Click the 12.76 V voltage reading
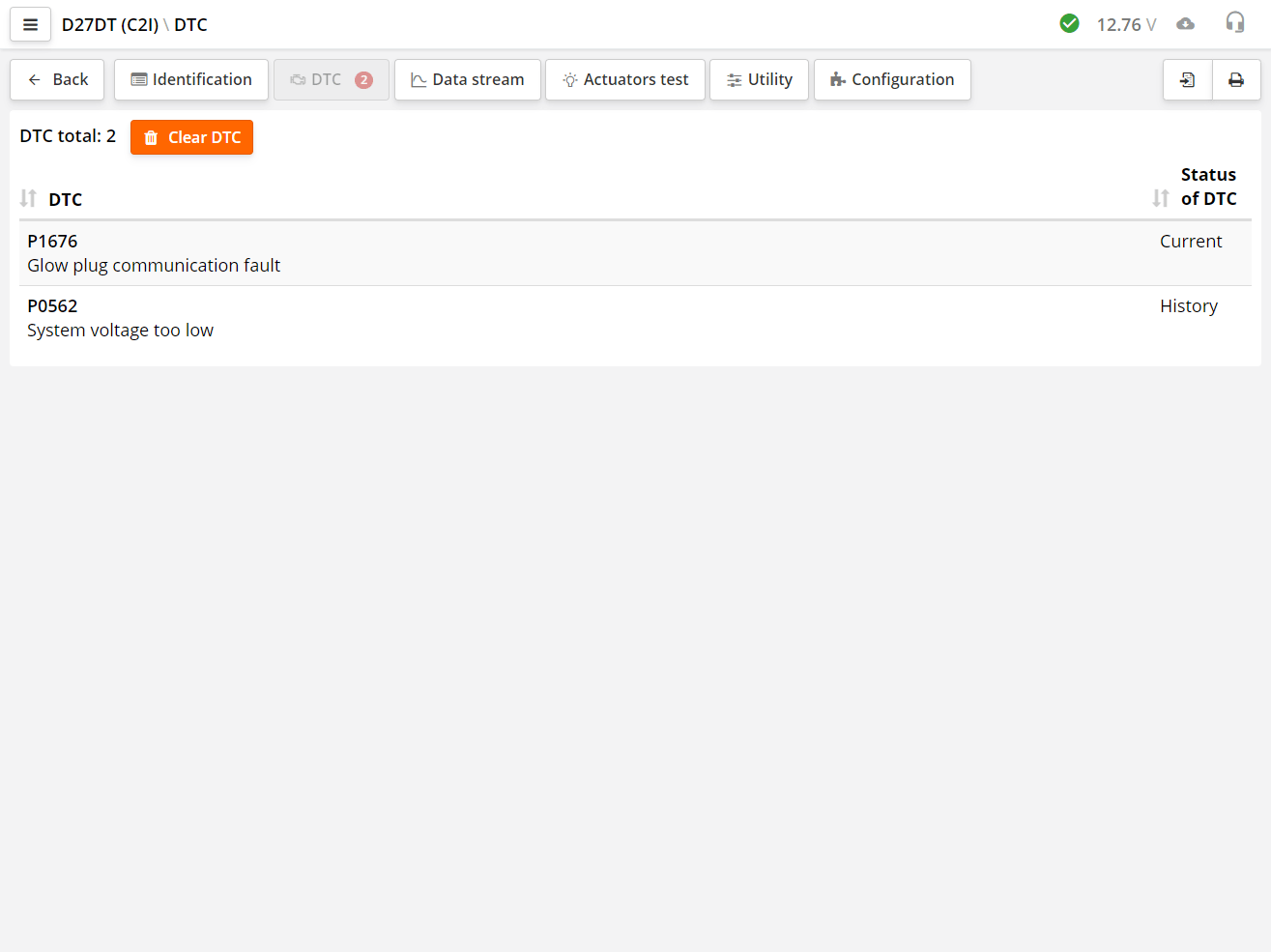The height and width of the screenshot is (952, 1271). [x=1125, y=25]
